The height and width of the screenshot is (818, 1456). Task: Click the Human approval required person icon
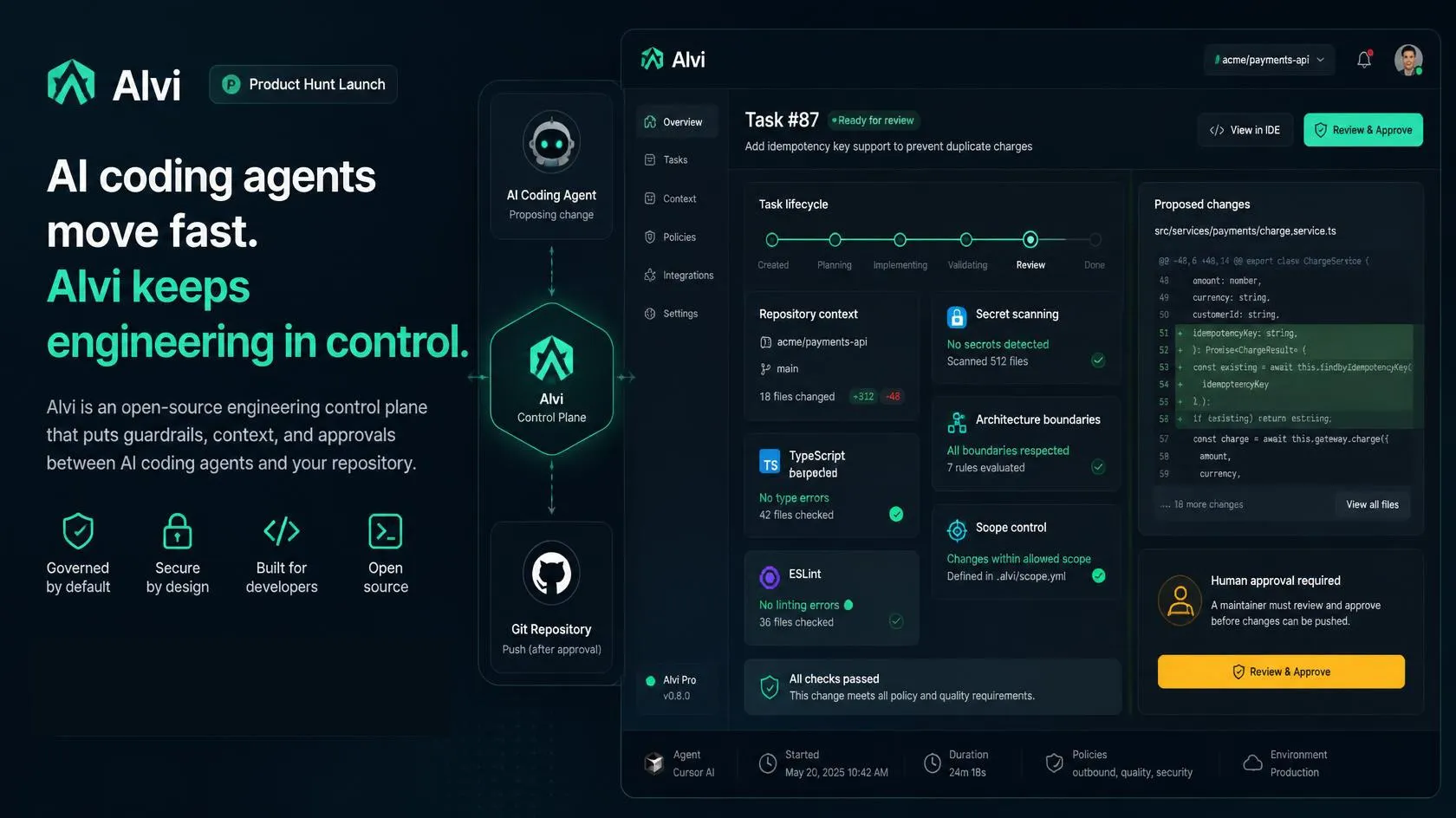[1180, 601]
